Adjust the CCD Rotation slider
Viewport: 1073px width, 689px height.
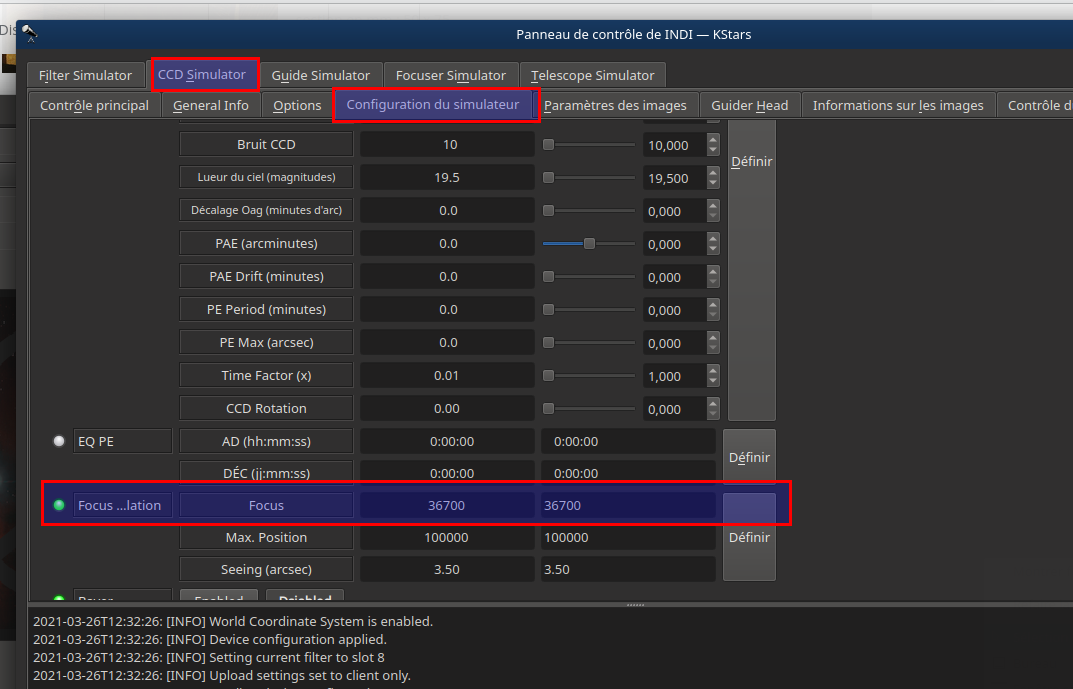click(x=589, y=408)
